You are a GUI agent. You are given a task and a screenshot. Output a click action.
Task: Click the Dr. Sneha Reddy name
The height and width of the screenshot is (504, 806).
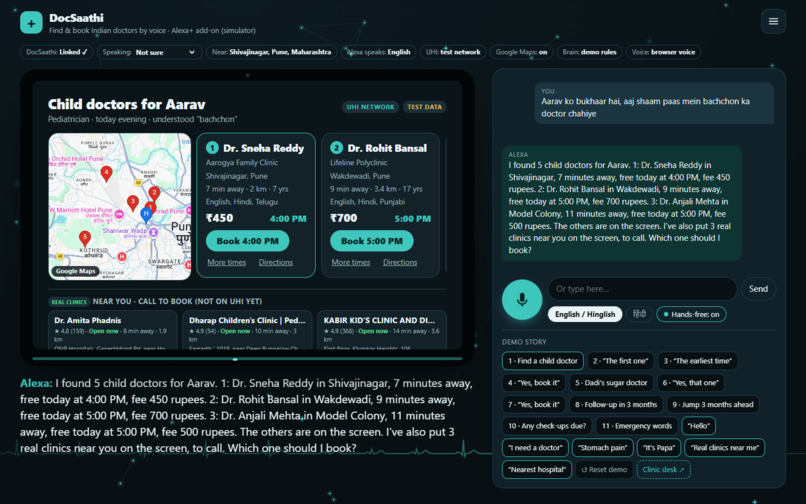[x=264, y=148]
